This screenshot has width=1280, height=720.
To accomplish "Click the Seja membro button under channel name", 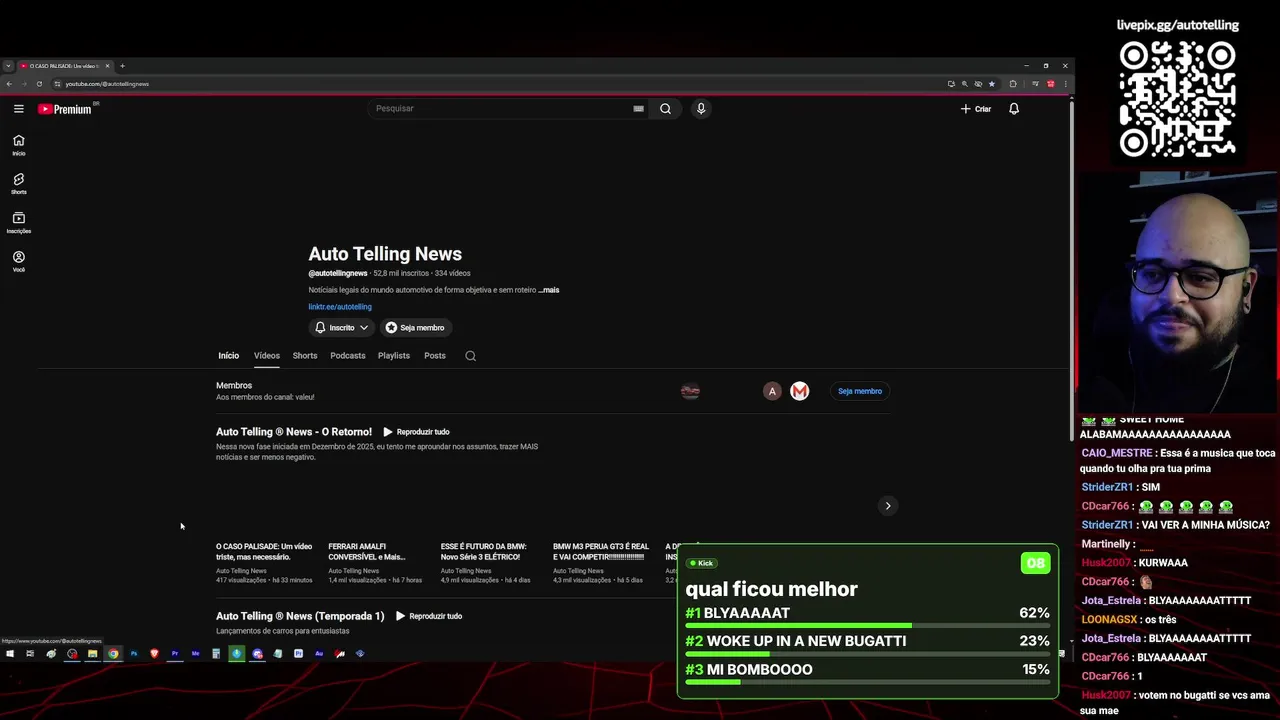I will (415, 328).
